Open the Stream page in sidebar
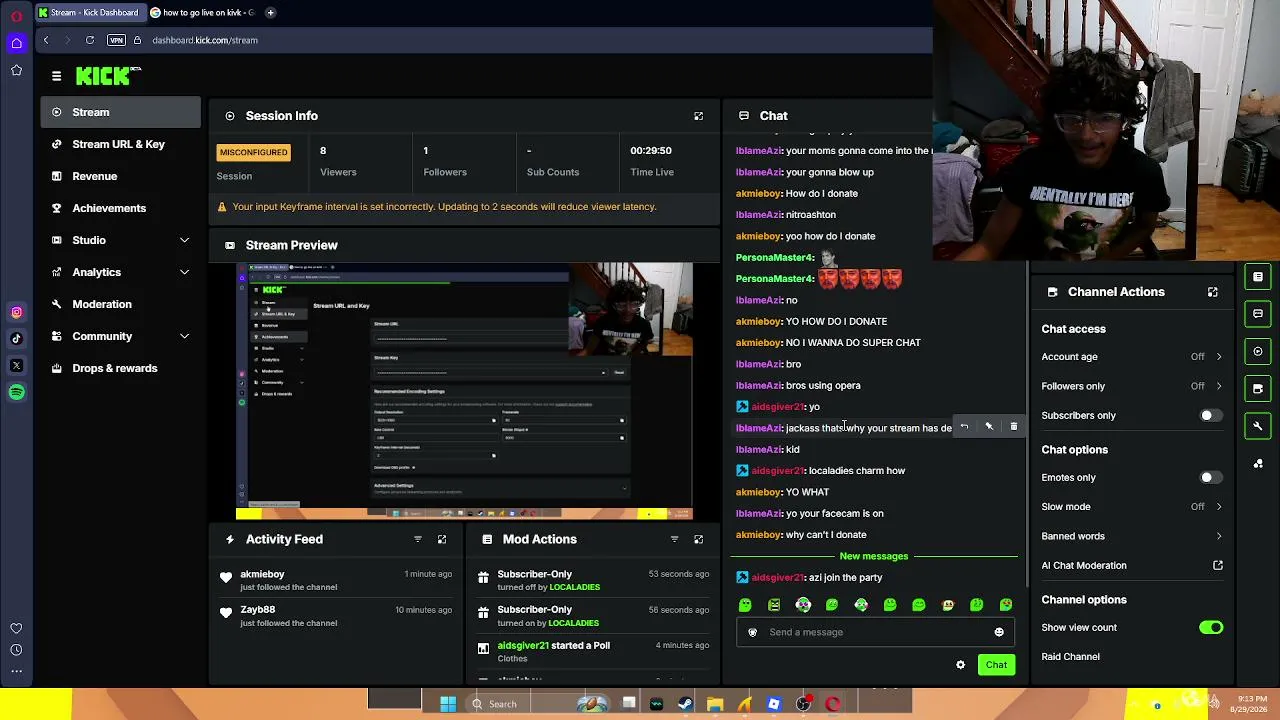The height and width of the screenshot is (720, 1280). click(121, 112)
